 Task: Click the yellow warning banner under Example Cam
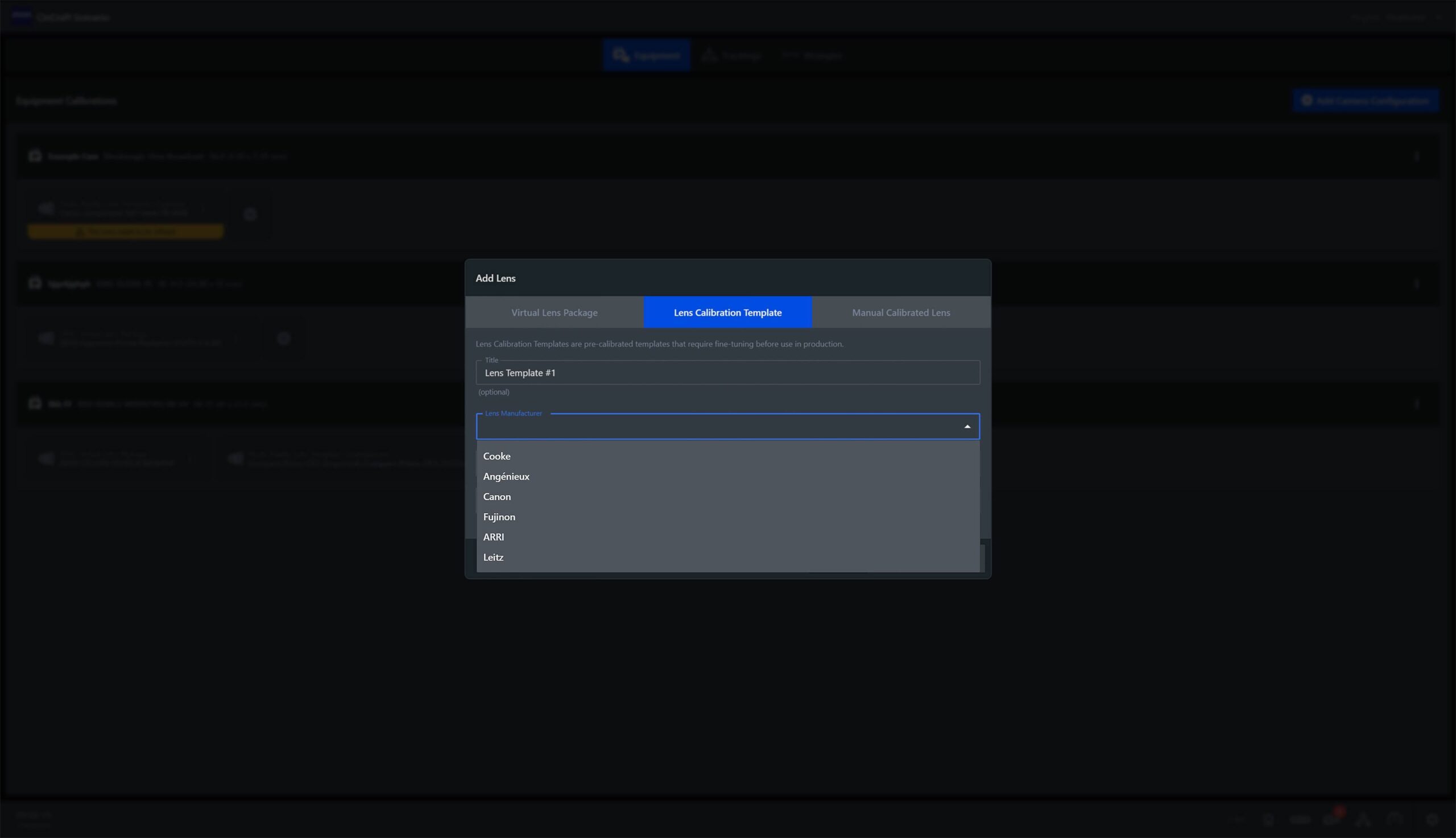125,231
